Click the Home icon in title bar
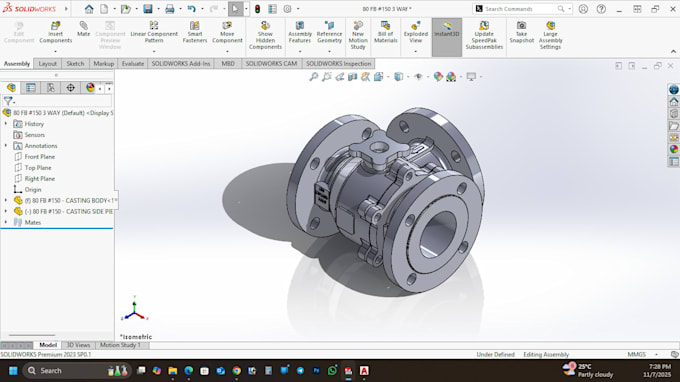Screen dimensions: 680x382 (x=89, y=9)
